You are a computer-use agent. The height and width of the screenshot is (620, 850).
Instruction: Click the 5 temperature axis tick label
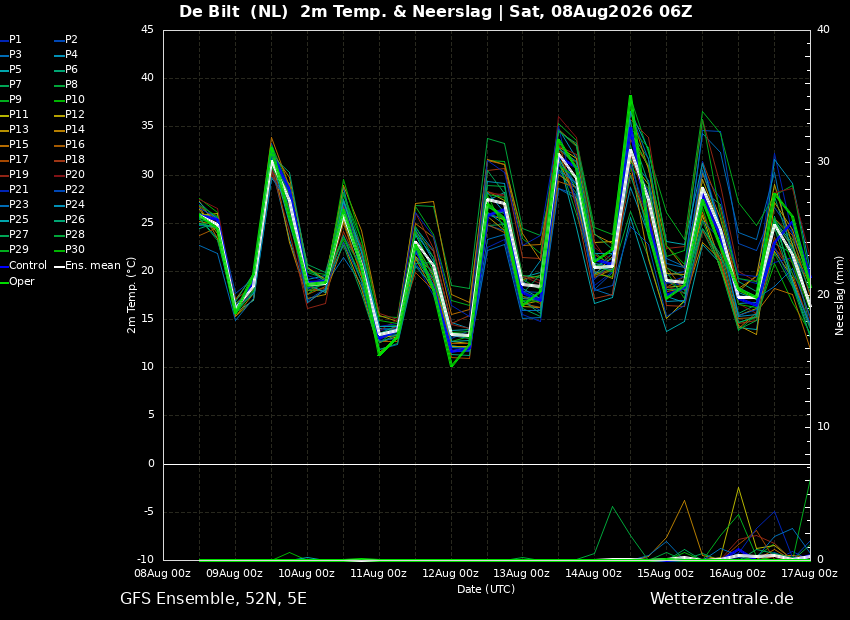[x=151, y=415]
